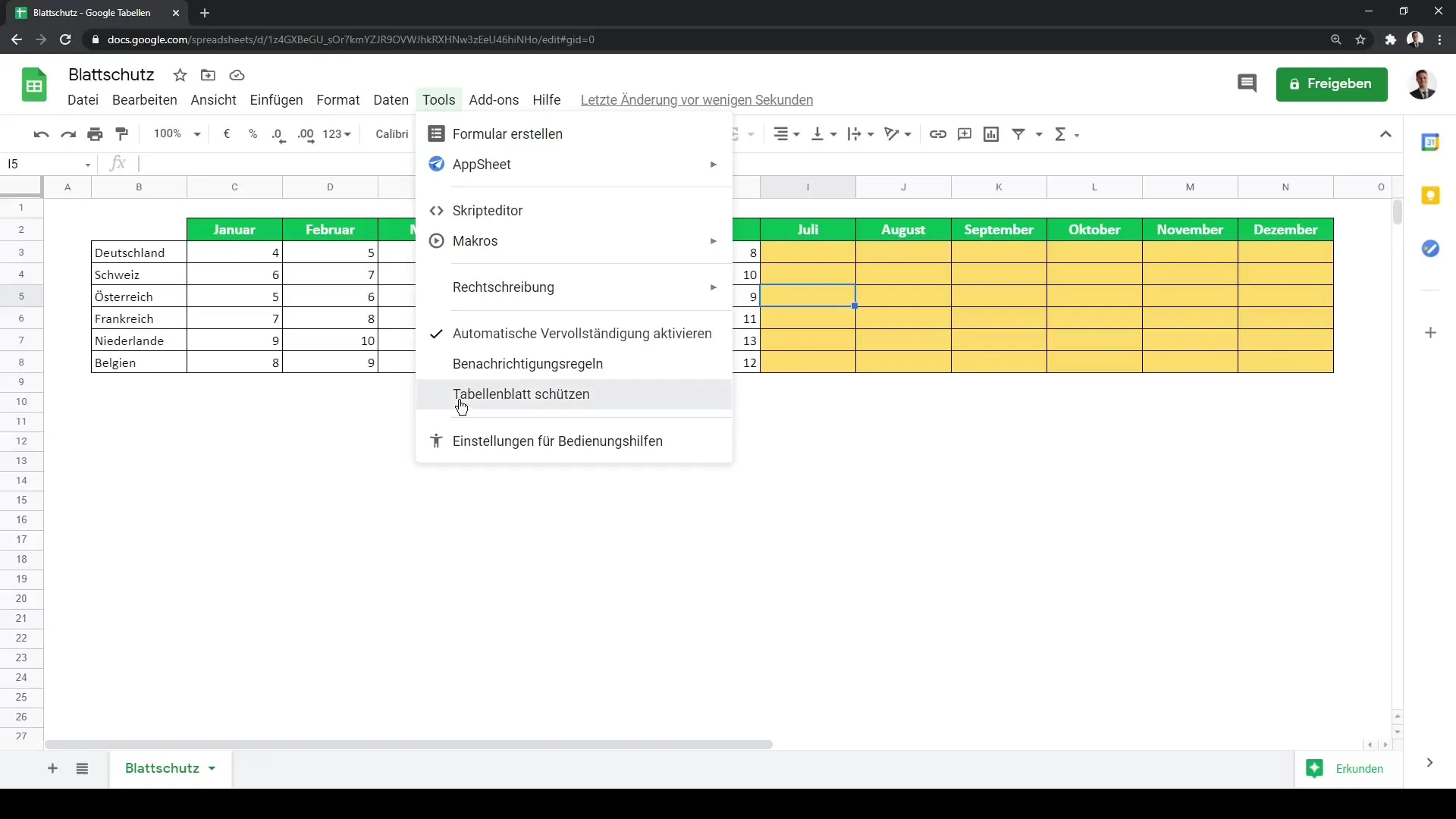Star the Blattschutz document
The width and height of the screenshot is (1456, 819).
point(180,75)
